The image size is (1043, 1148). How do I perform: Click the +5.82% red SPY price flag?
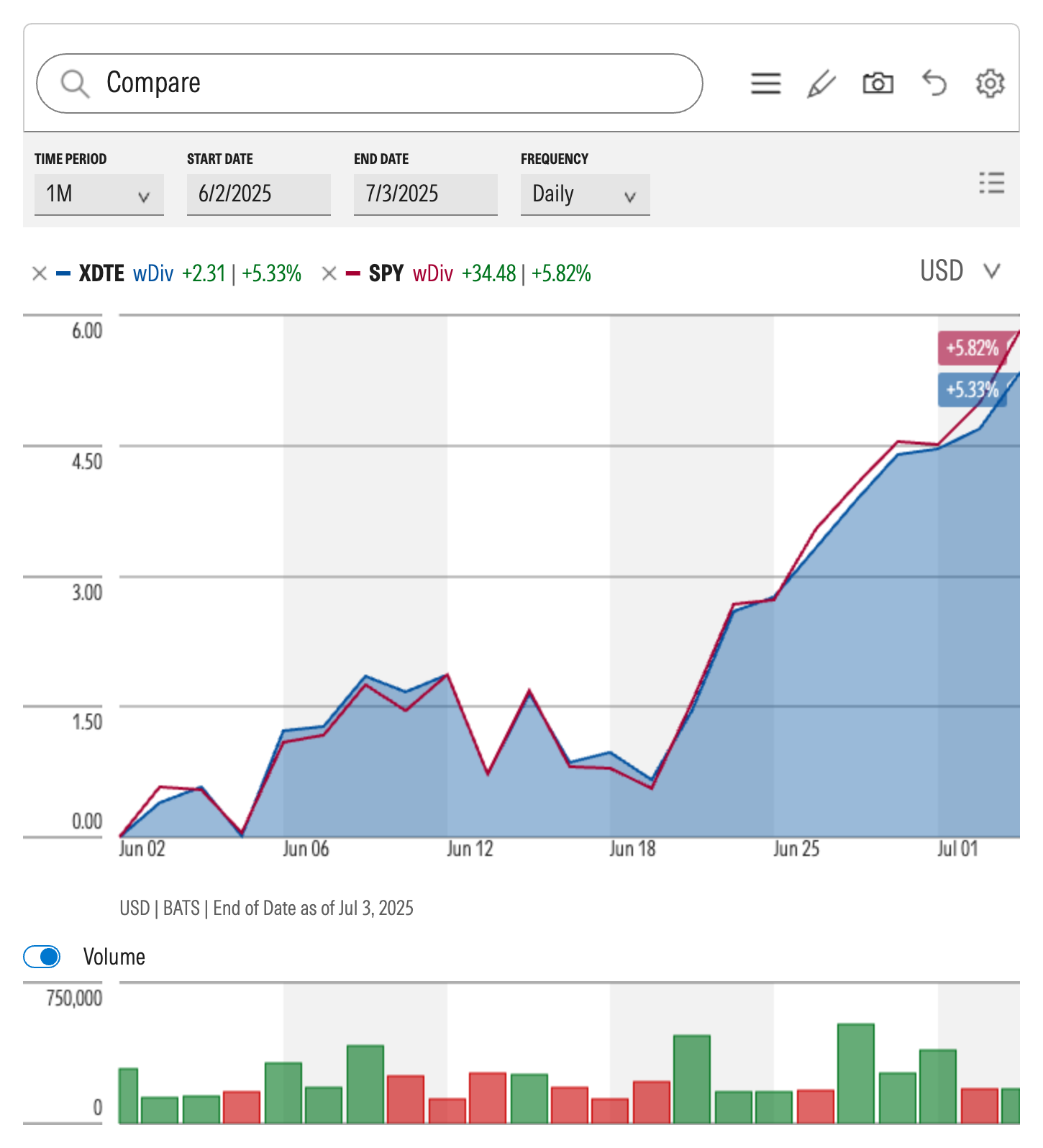(972, 348)
